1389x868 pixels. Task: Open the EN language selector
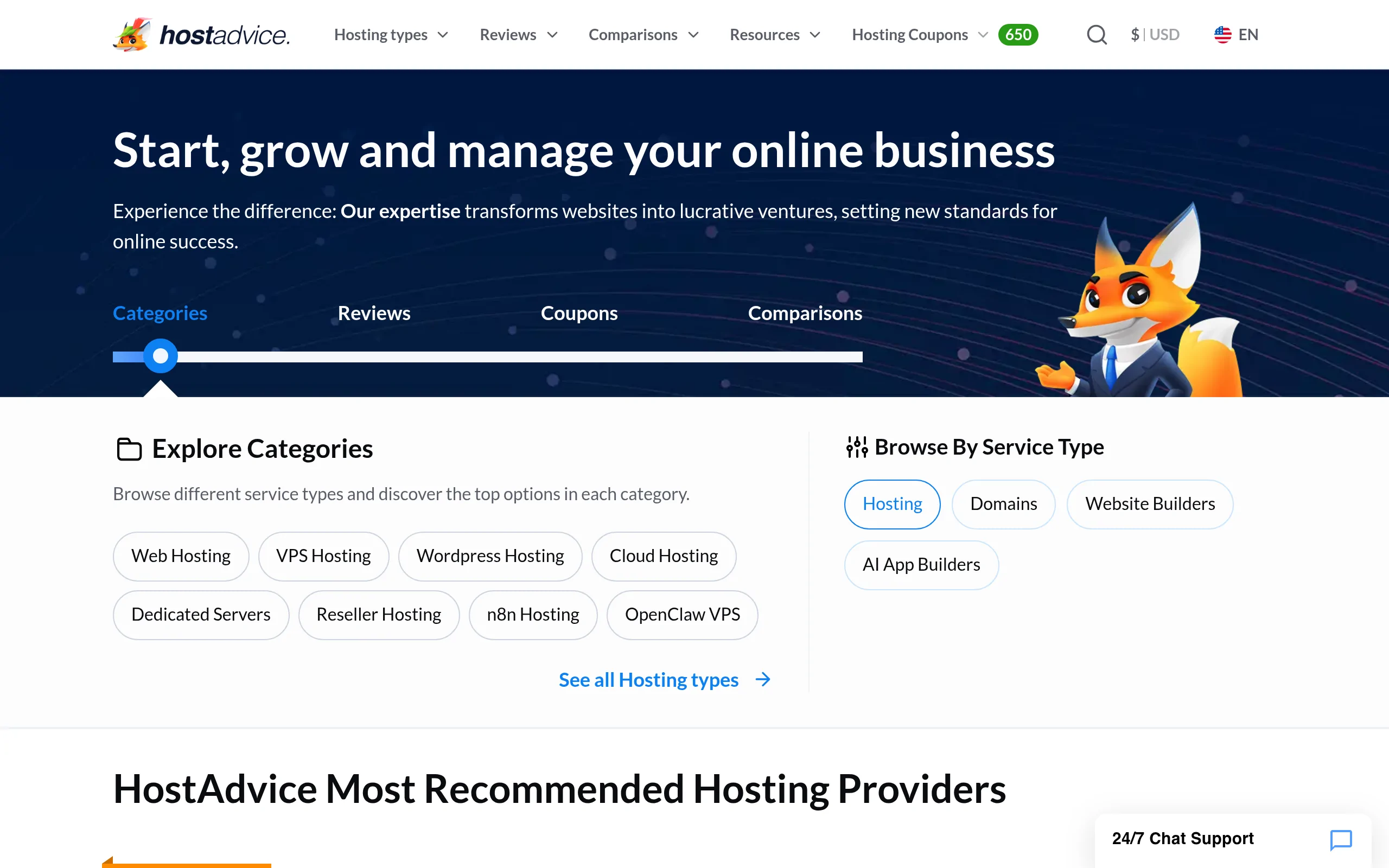click(x=1236, y=34)
